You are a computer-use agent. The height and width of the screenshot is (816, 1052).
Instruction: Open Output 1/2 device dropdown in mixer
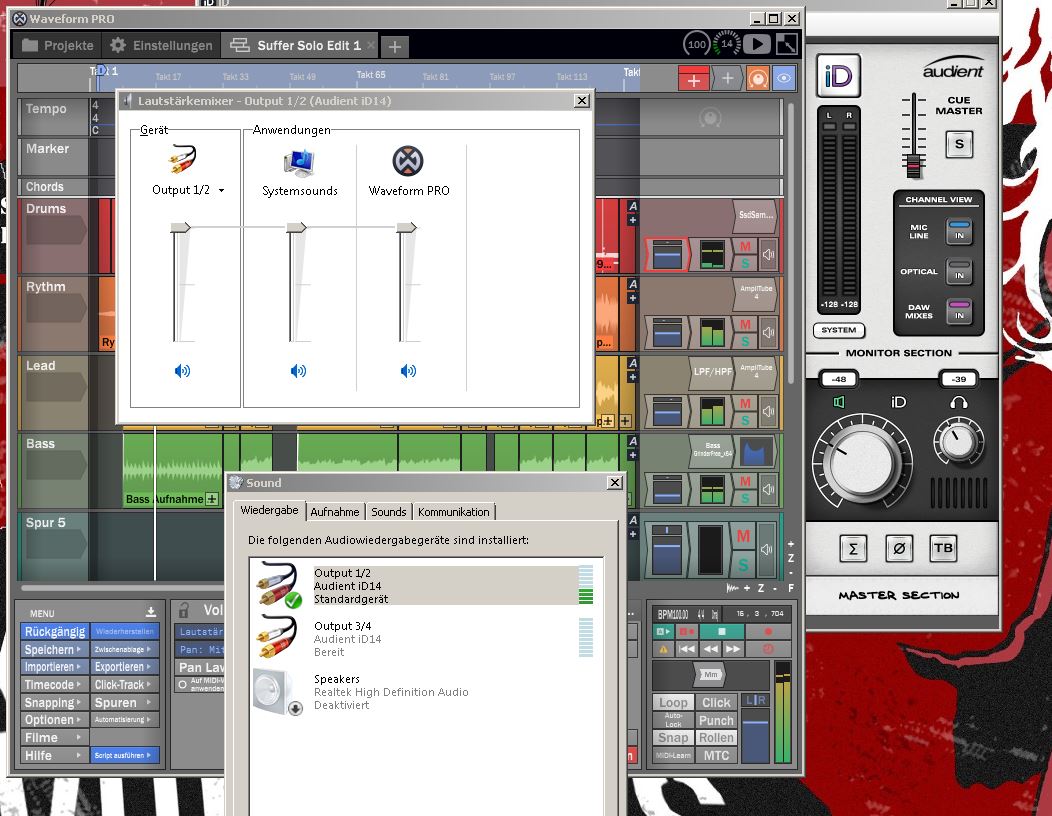tap(221, 191)
